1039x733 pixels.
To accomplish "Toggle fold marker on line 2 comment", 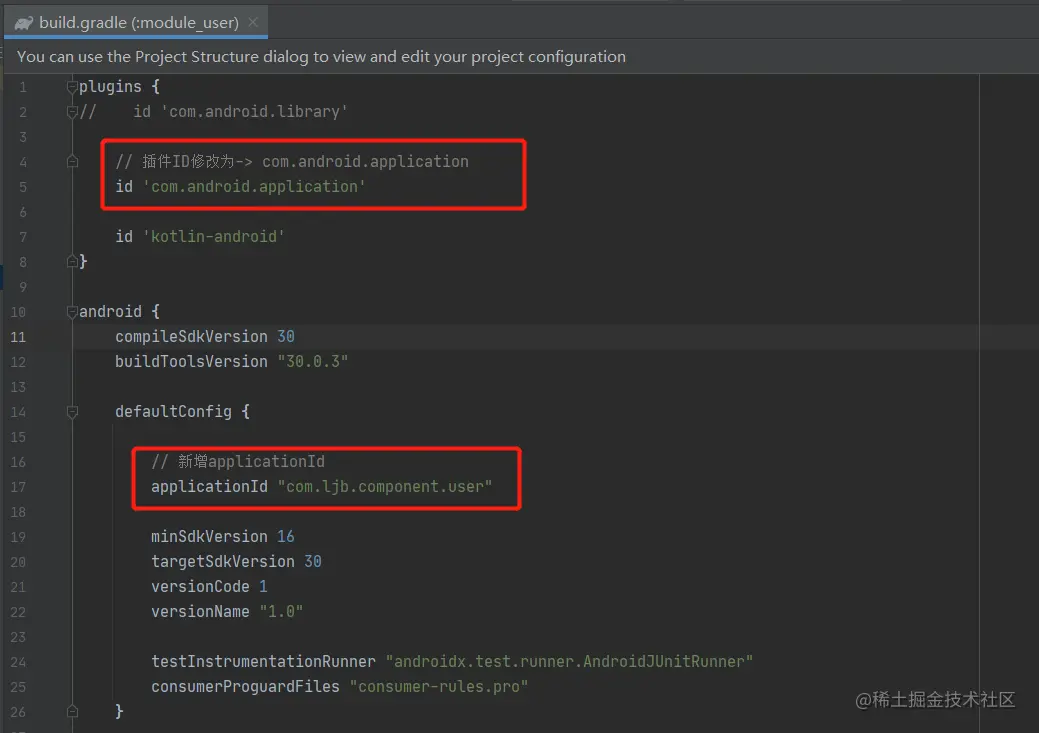I will (72, 112).
